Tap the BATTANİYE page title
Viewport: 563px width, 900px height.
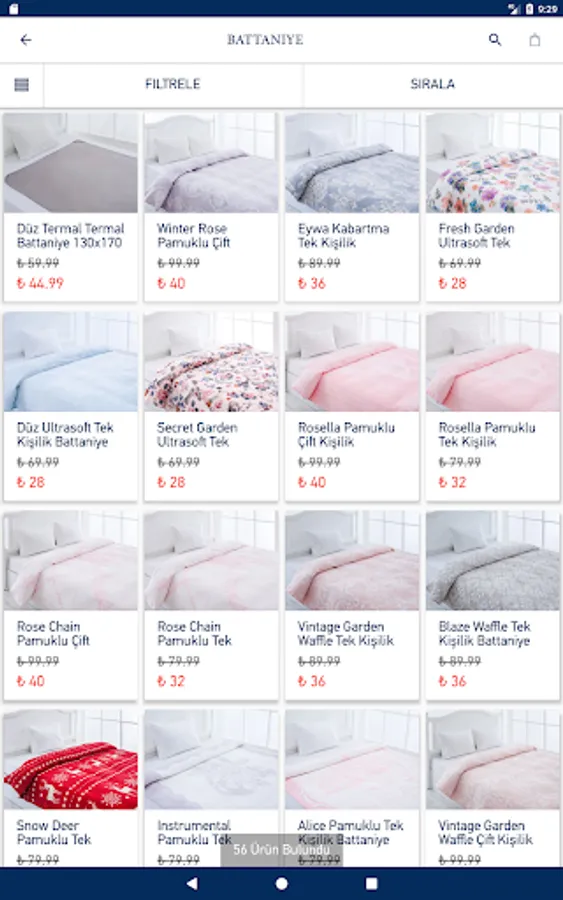[x=265, y=40]
